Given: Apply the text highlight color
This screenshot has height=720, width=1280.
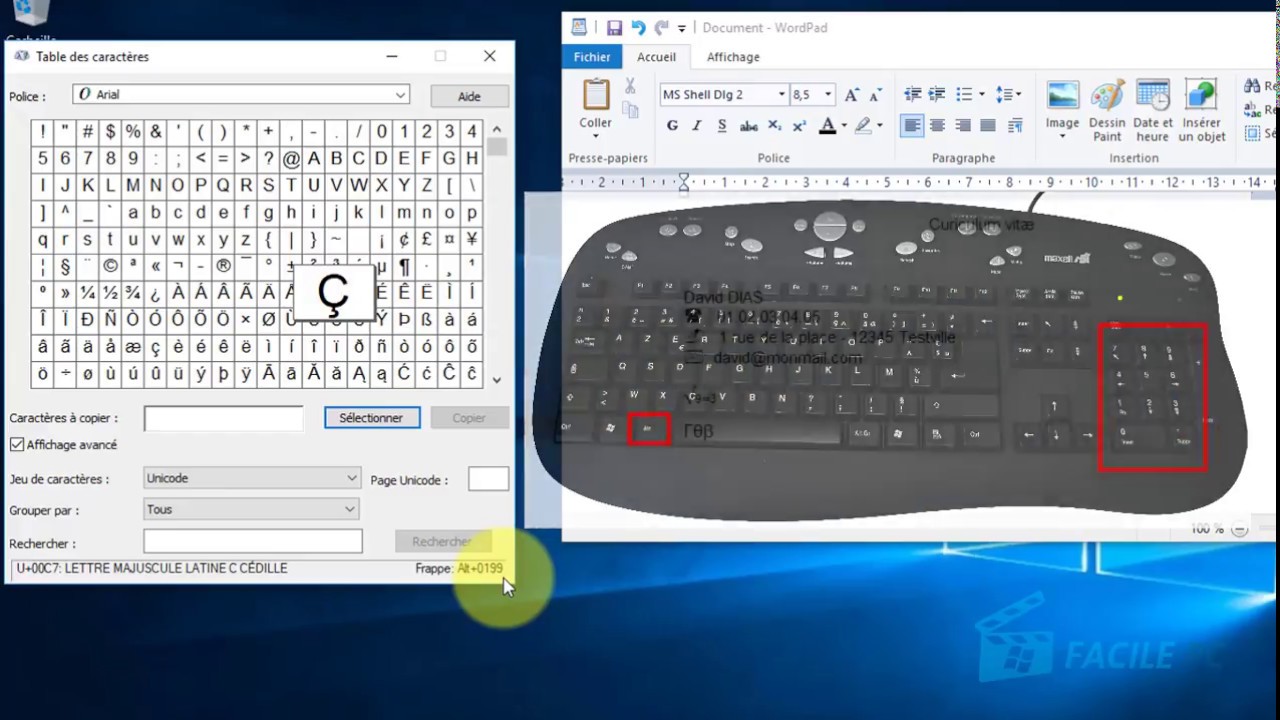Looking at the screenshot, I should (863, 126).
